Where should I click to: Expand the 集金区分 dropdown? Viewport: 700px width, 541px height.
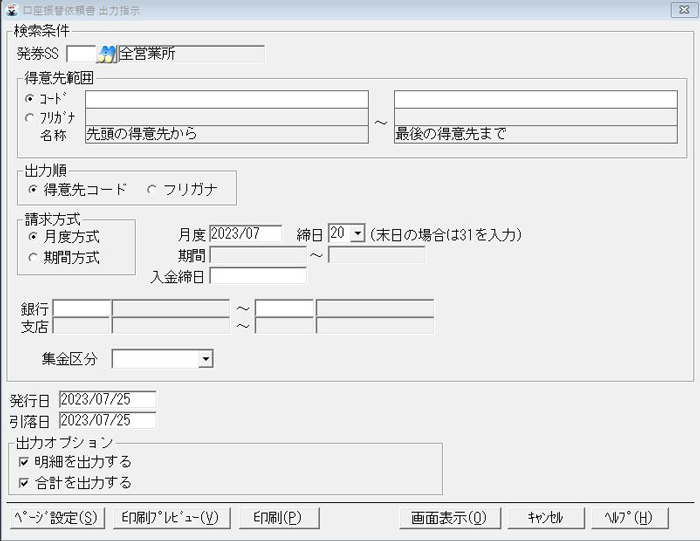point(205,358)
